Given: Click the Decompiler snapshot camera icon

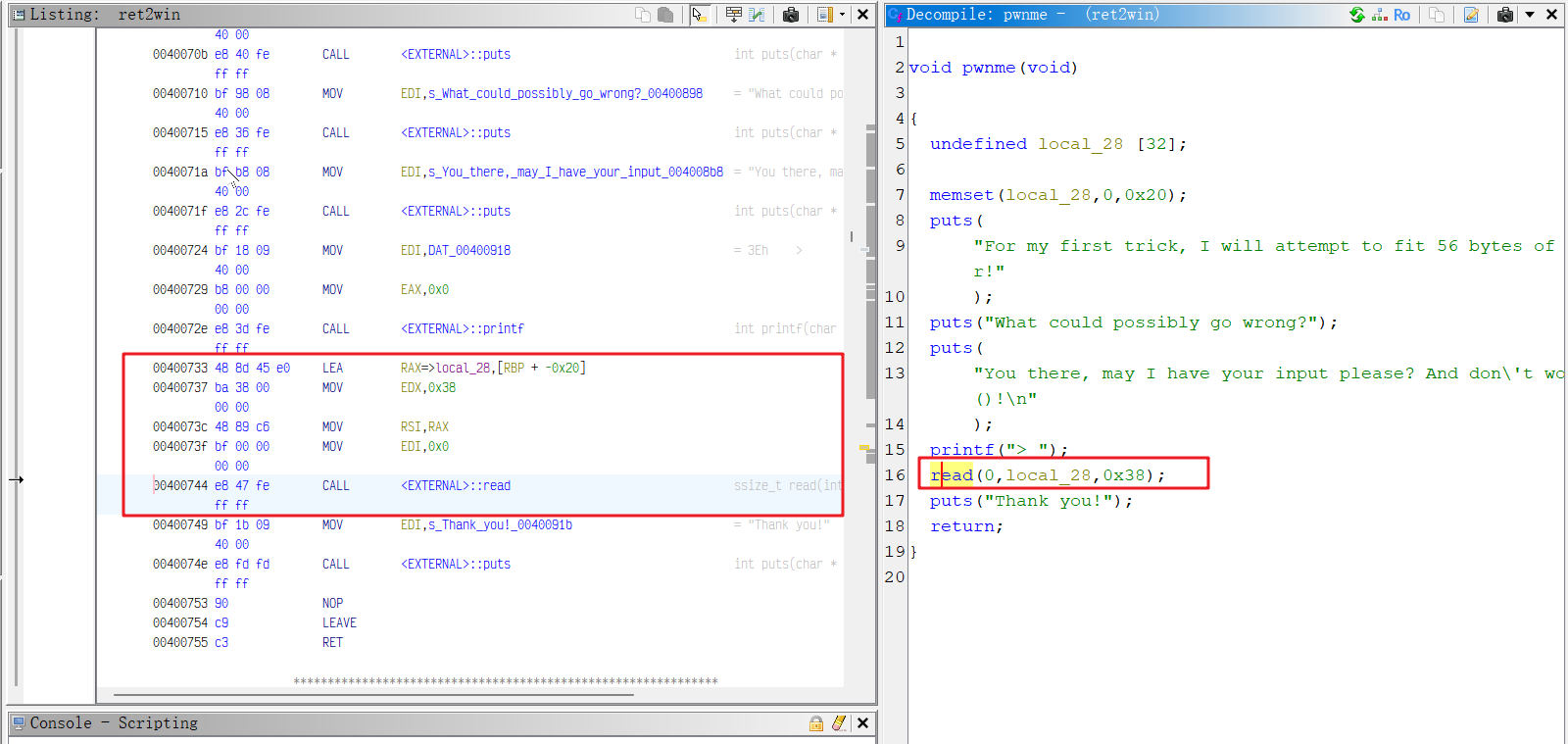Looking at the screenshot, I should pos(1504,15).
